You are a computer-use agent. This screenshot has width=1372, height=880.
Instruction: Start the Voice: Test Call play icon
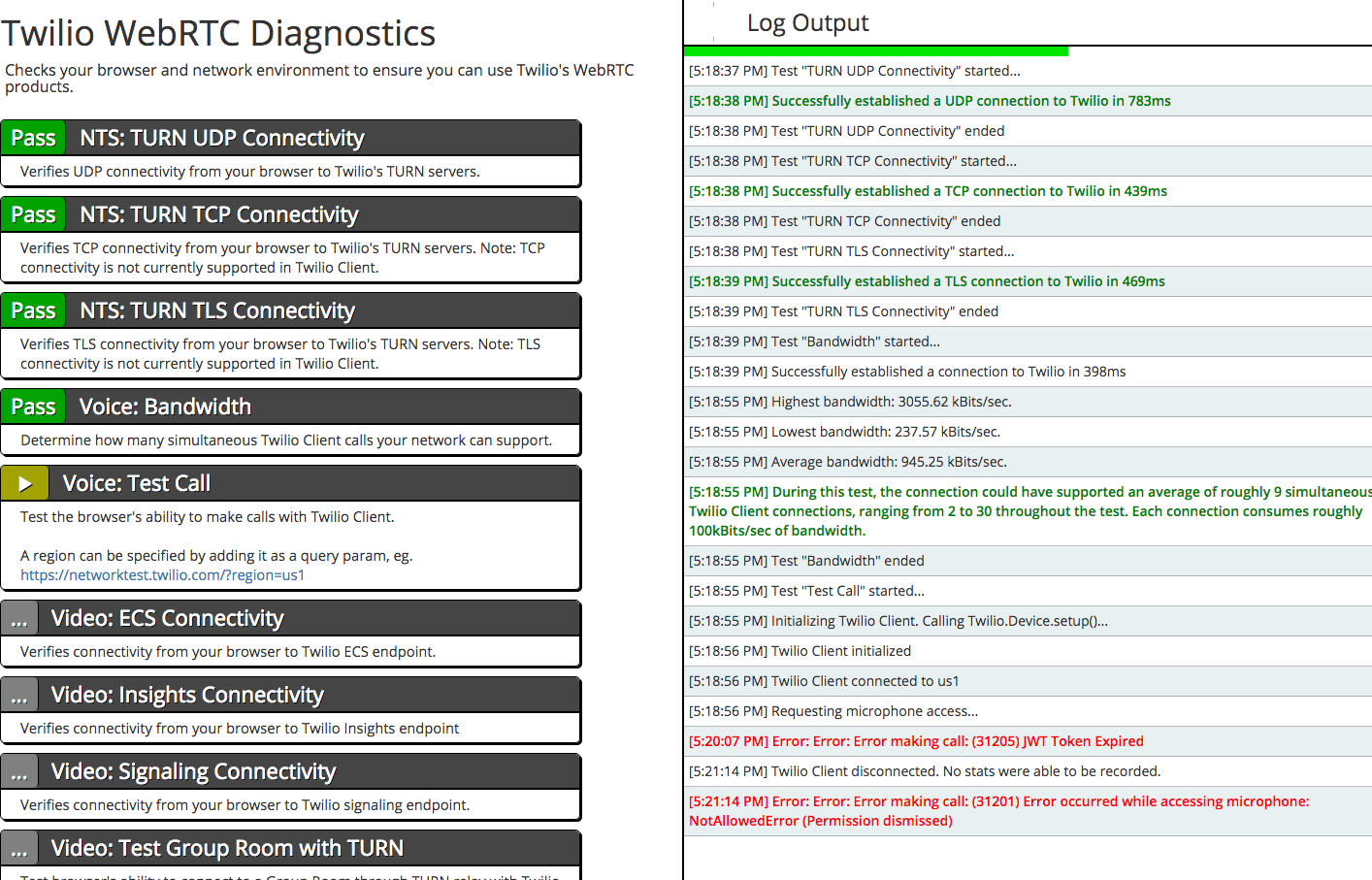25,483
